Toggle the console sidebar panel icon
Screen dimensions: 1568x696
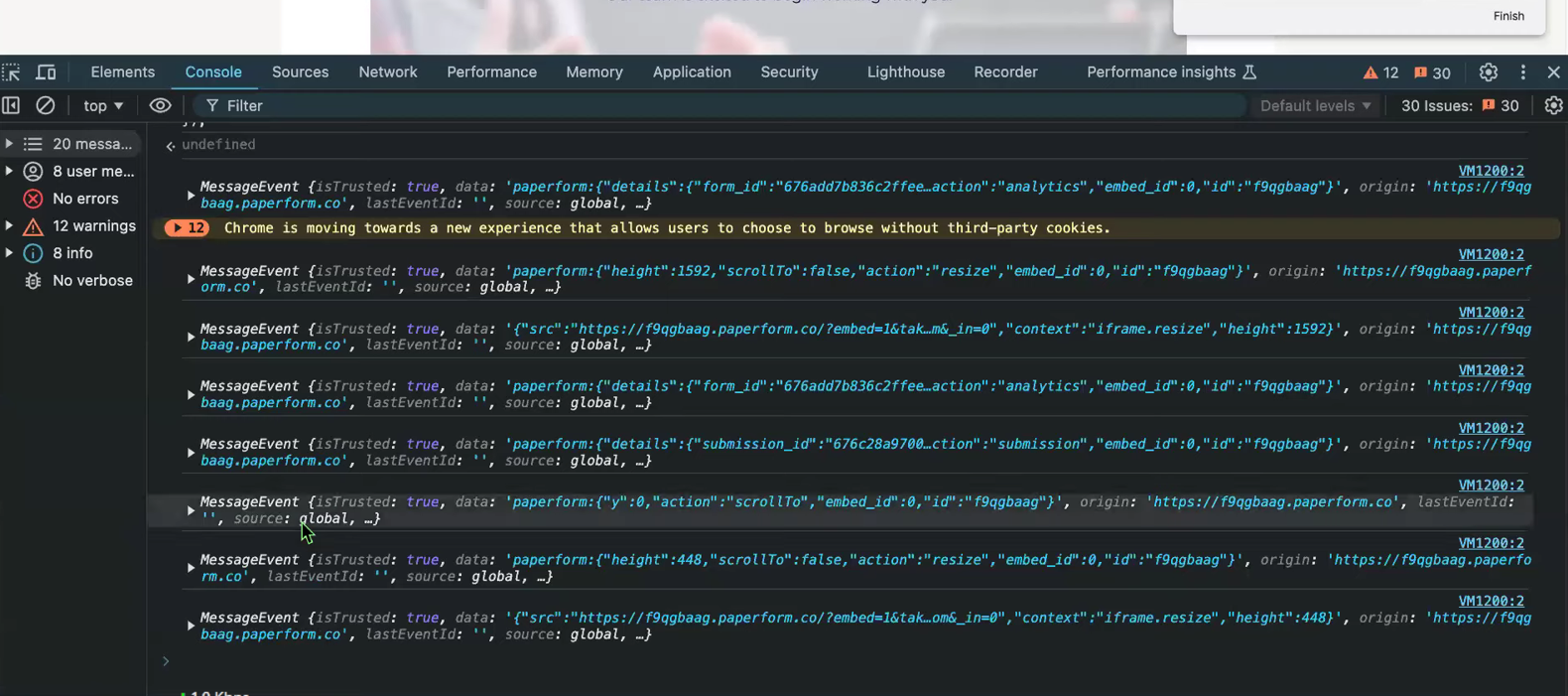tap(11, 105)
